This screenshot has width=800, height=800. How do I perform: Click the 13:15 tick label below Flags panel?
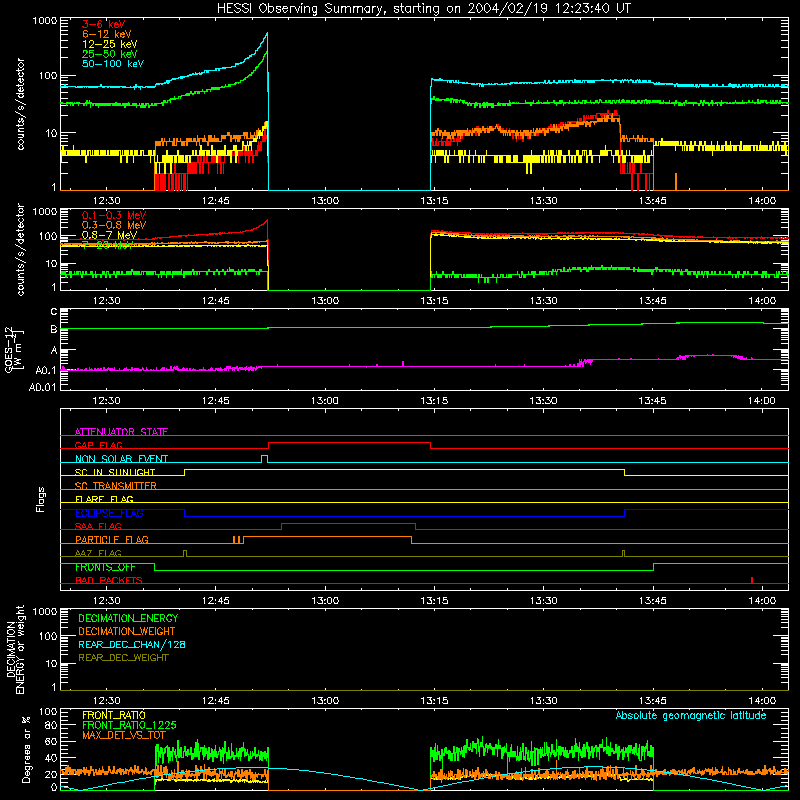[434, 600]
